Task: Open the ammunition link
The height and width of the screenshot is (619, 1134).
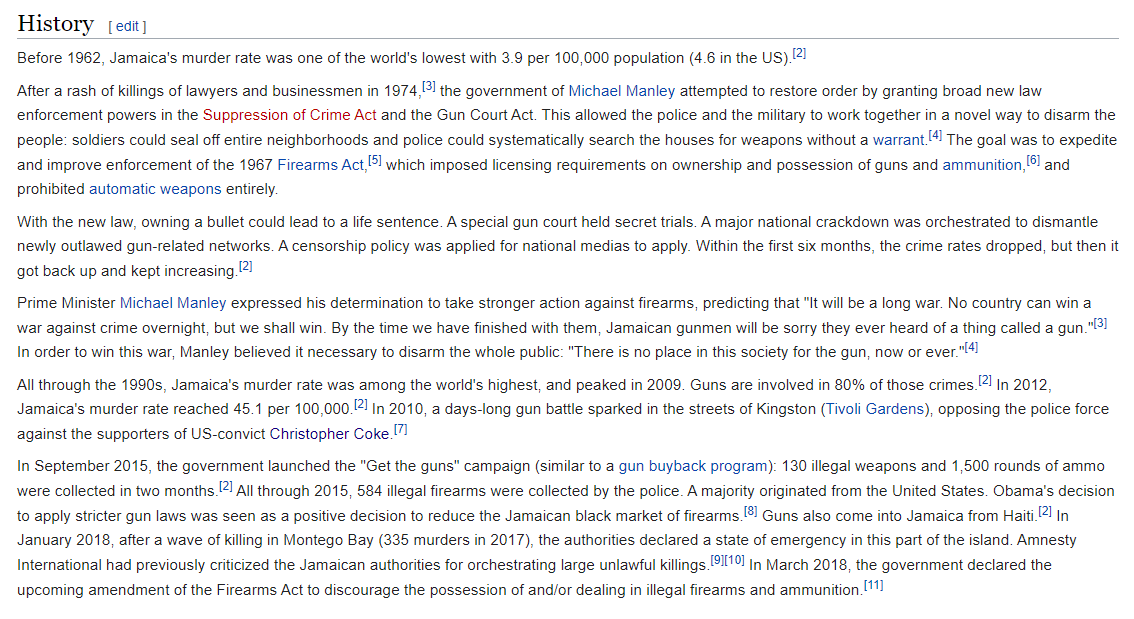Action: tap(982, 165)
